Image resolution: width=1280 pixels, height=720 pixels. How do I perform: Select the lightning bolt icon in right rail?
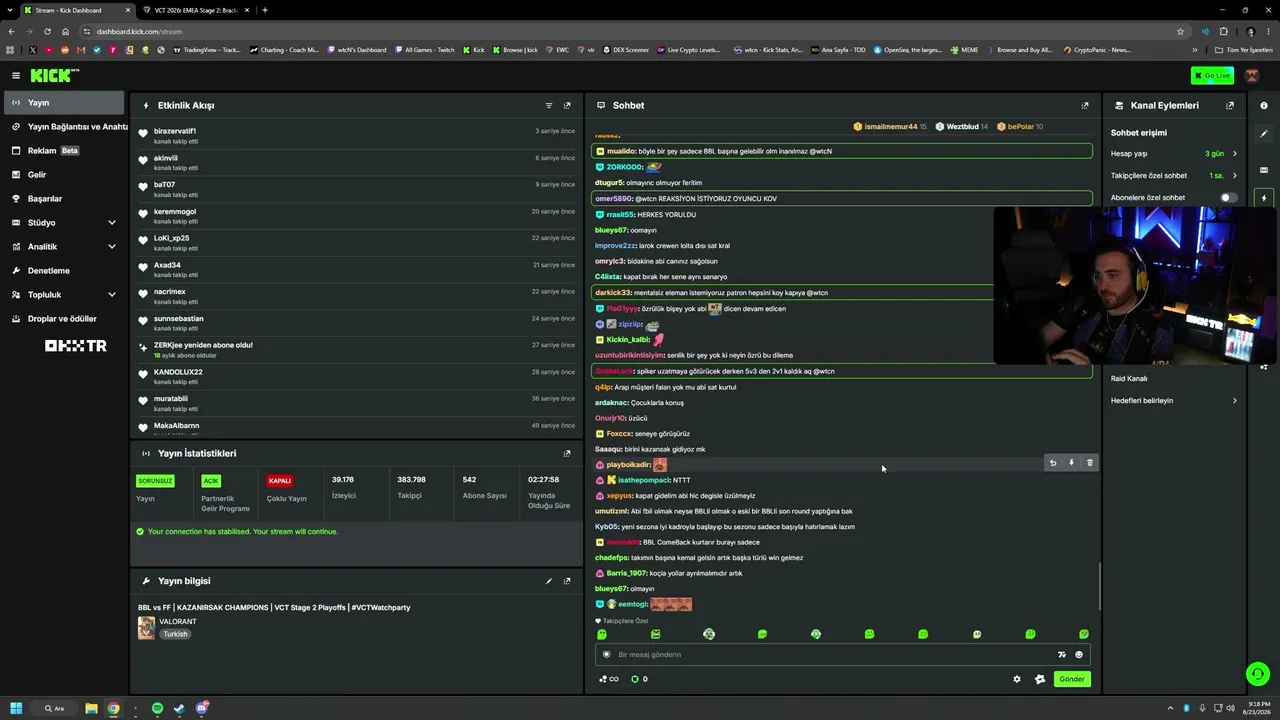1264,198
